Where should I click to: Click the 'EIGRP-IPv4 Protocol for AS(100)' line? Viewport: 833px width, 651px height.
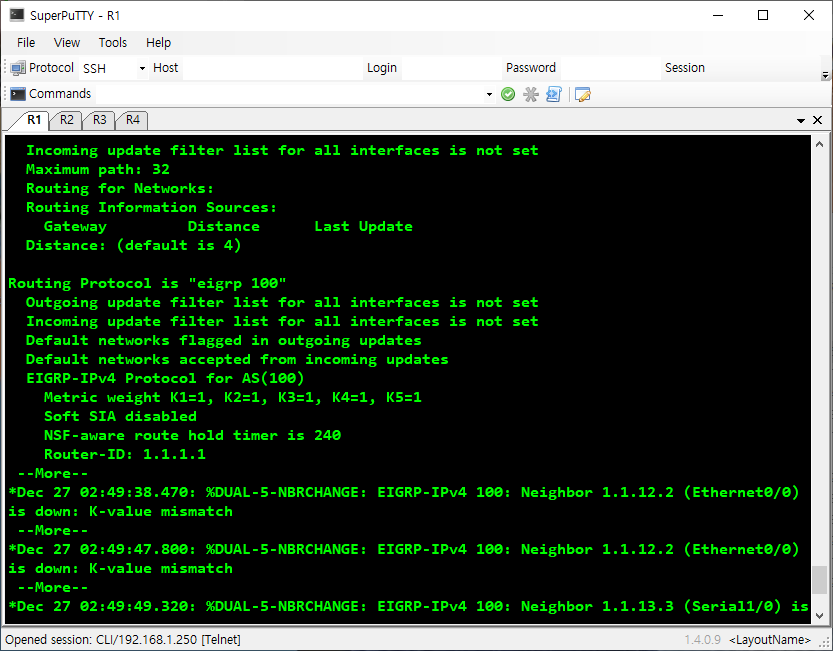[x=165, y=378]
